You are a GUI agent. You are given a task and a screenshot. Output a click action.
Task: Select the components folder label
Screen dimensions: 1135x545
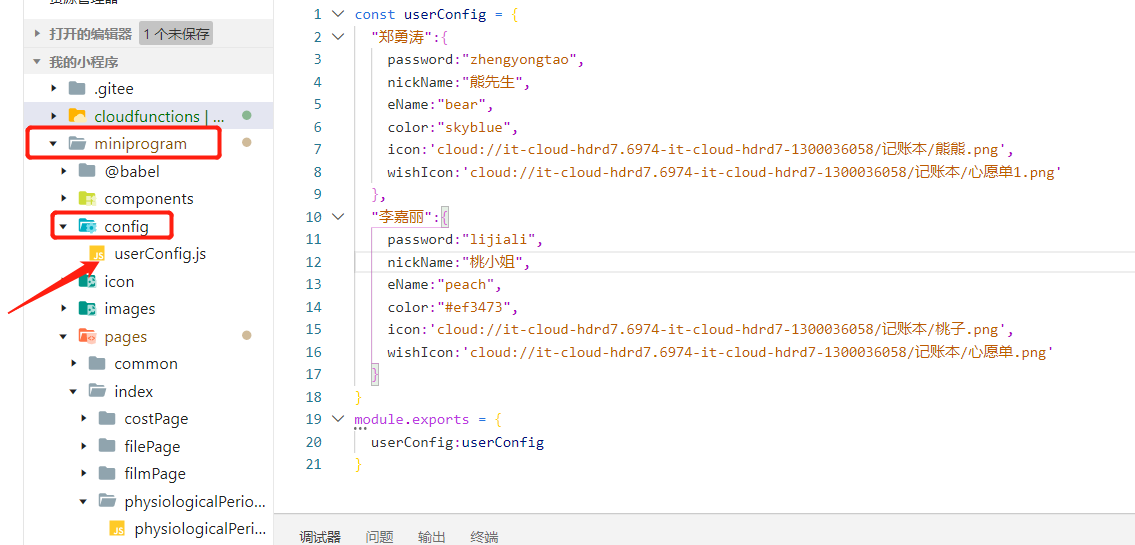click(149, 198)
